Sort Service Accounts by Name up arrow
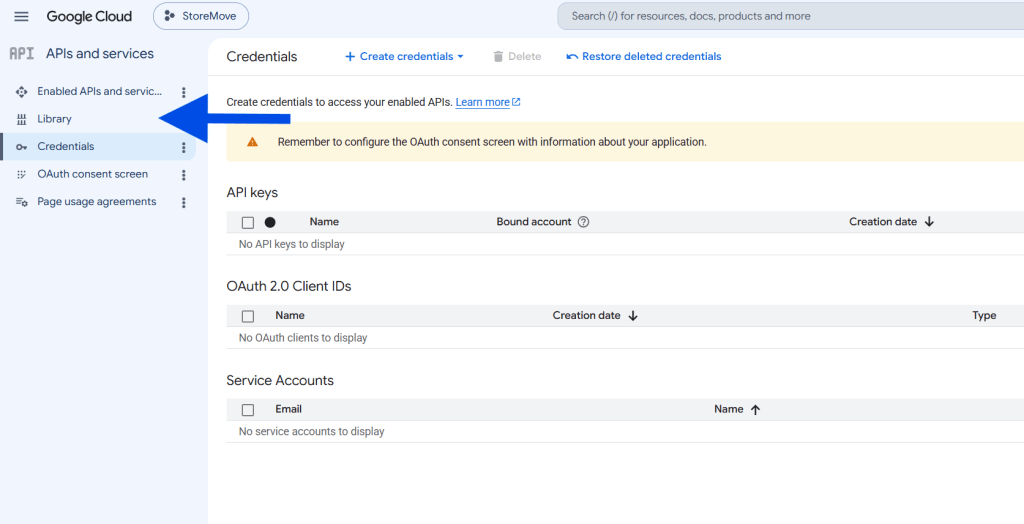The image size is (1024, 524). click(x=756, y=409)
